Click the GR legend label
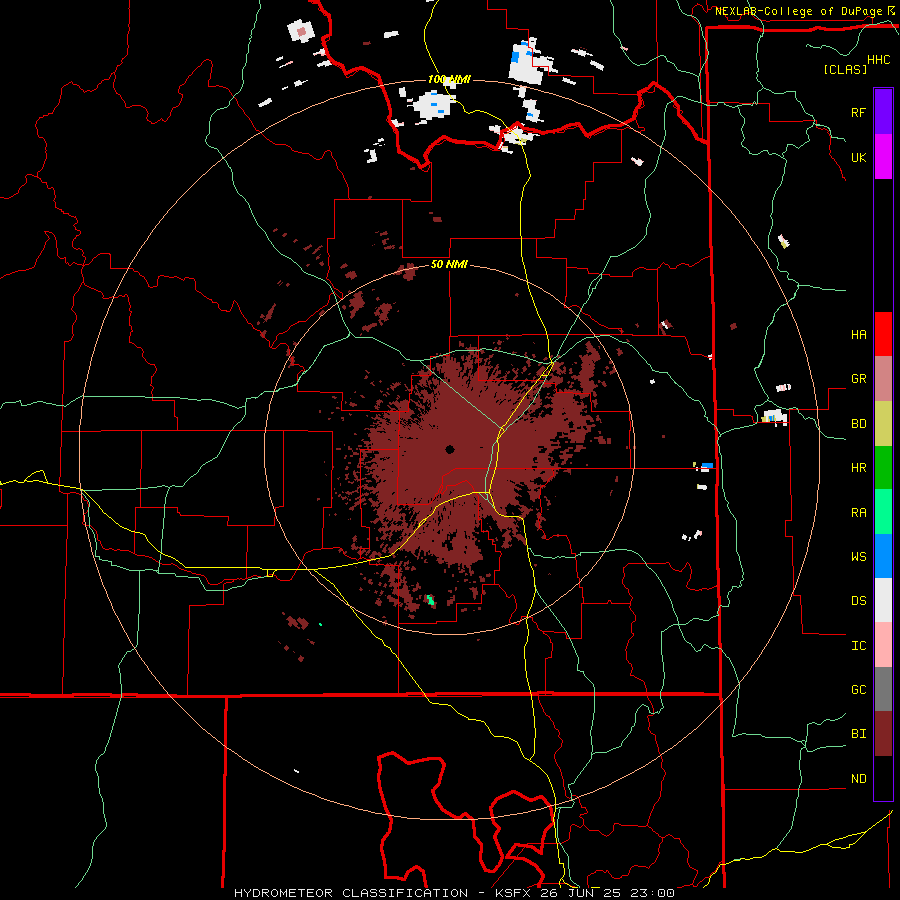 858,379
